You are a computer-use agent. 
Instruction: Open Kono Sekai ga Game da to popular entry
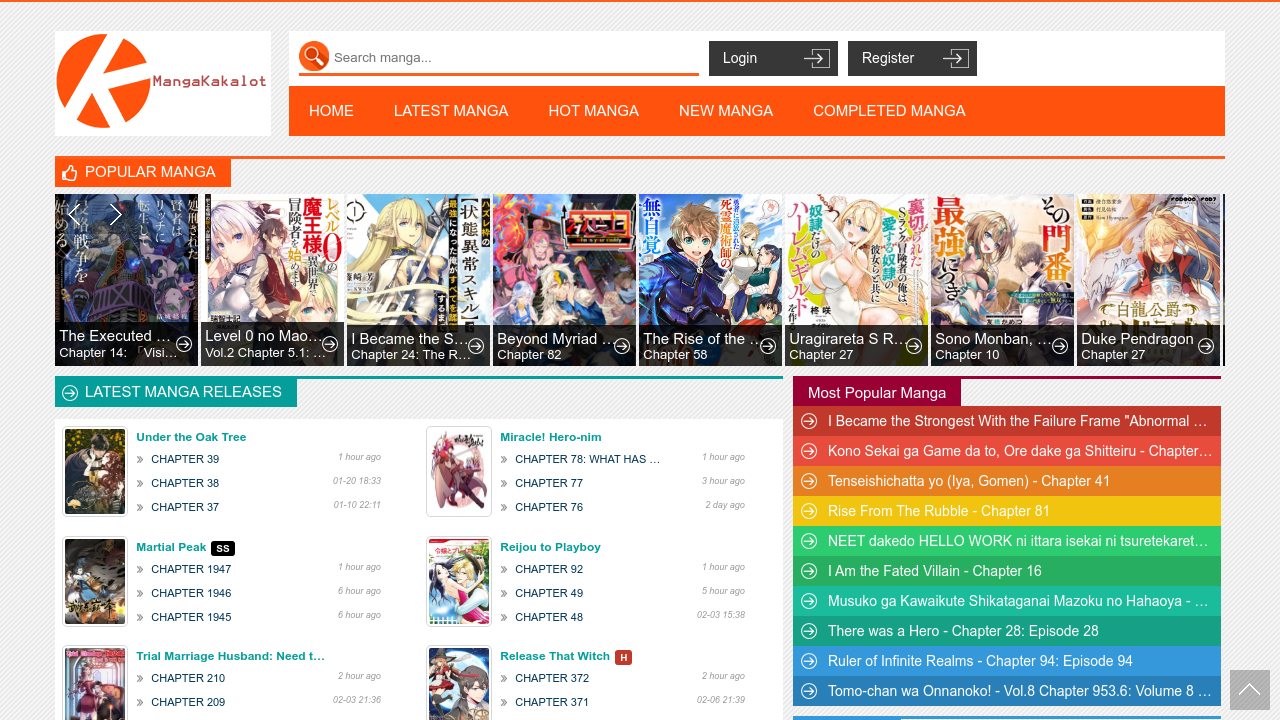[1020, 451]
